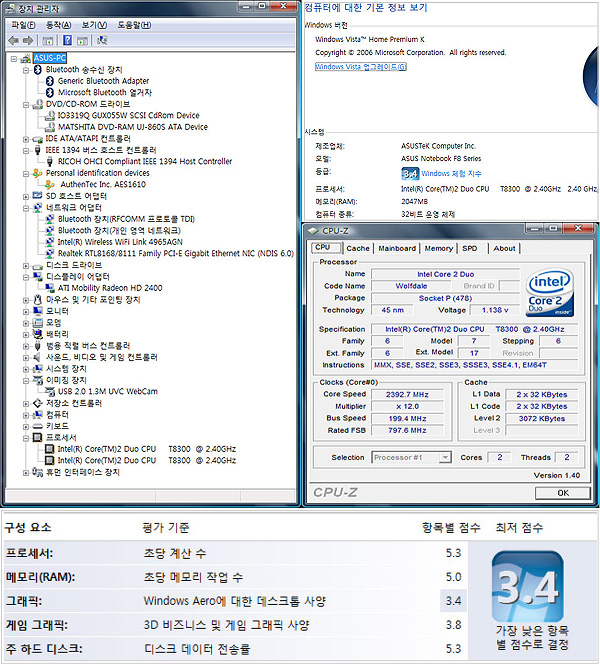Click the Forward arrow in Device Manager toolbar
The width and height of the screenshot is (600, 667).
click(28, 40)
